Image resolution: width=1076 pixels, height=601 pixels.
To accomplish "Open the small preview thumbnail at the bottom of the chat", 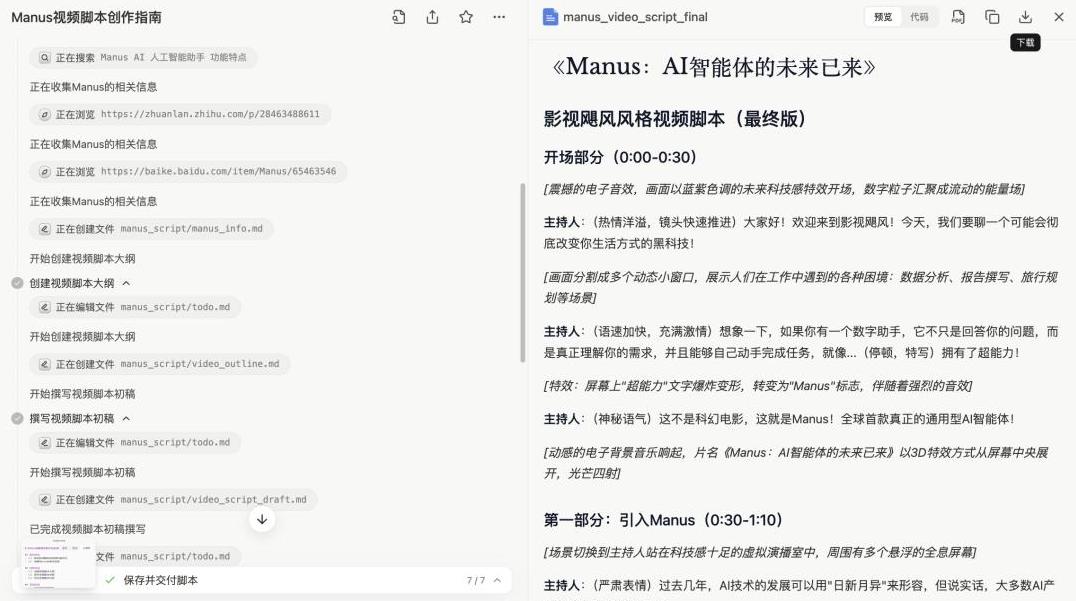I will (58, 565).
